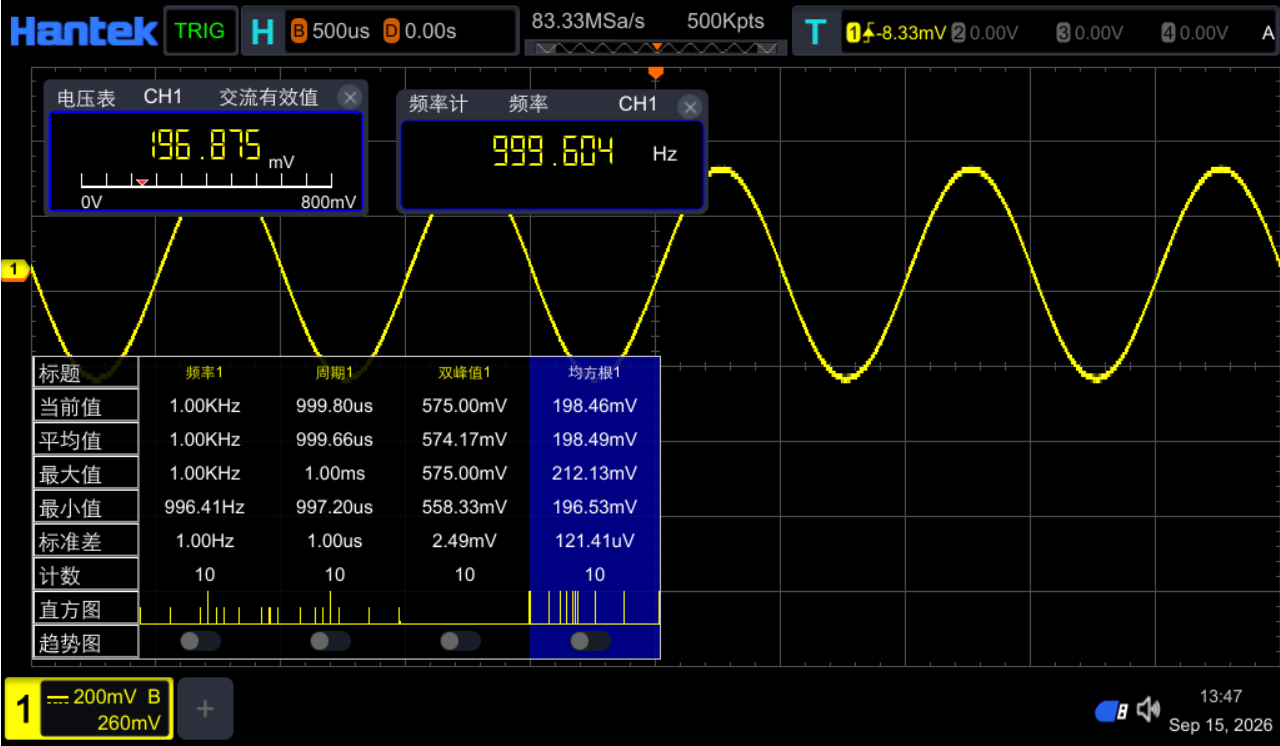
Task: Click the 500Kpts memory depth readout
Action: coord(726,21)
